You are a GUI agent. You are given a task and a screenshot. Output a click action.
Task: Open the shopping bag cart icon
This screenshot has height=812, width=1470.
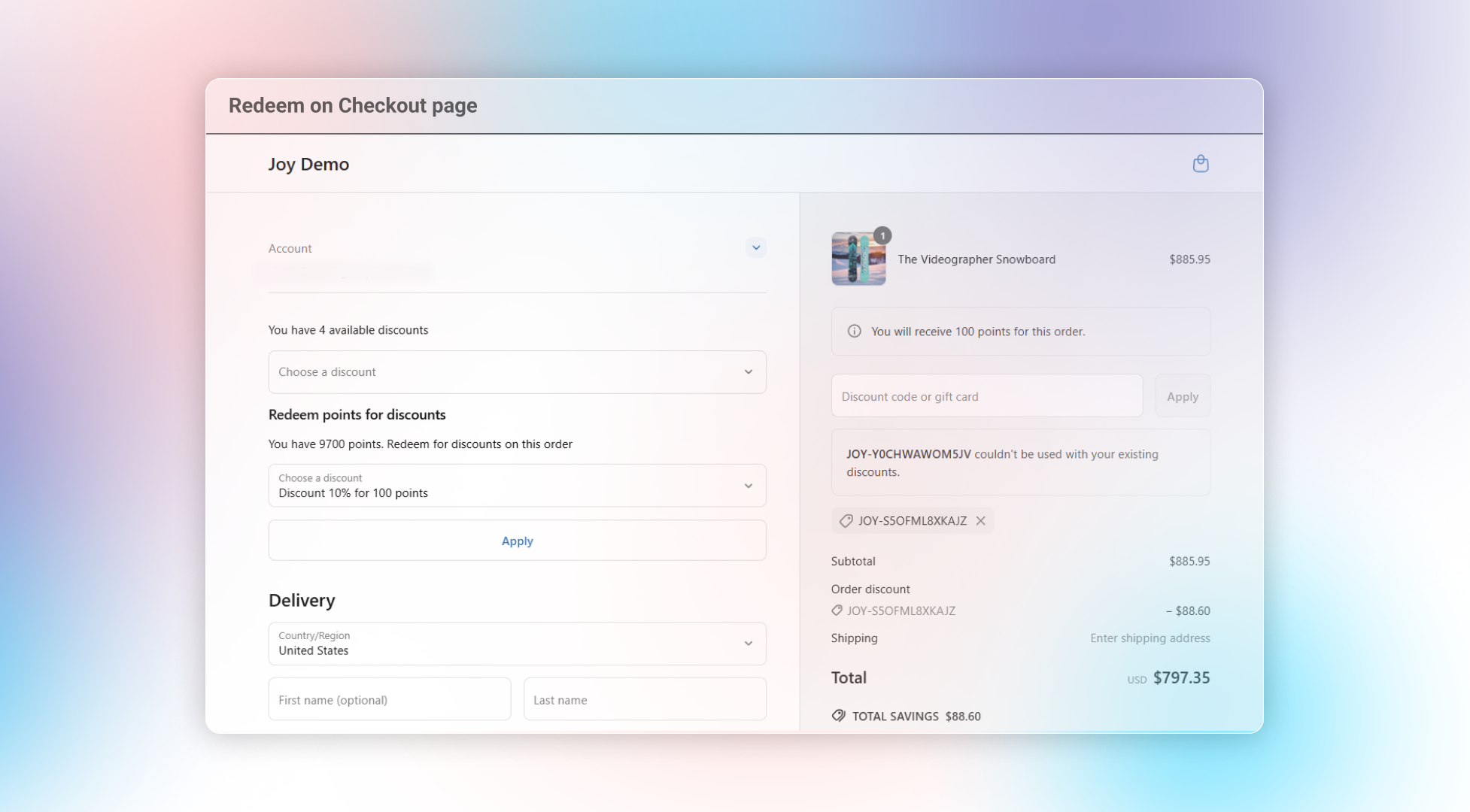(x=1200, y=164)
